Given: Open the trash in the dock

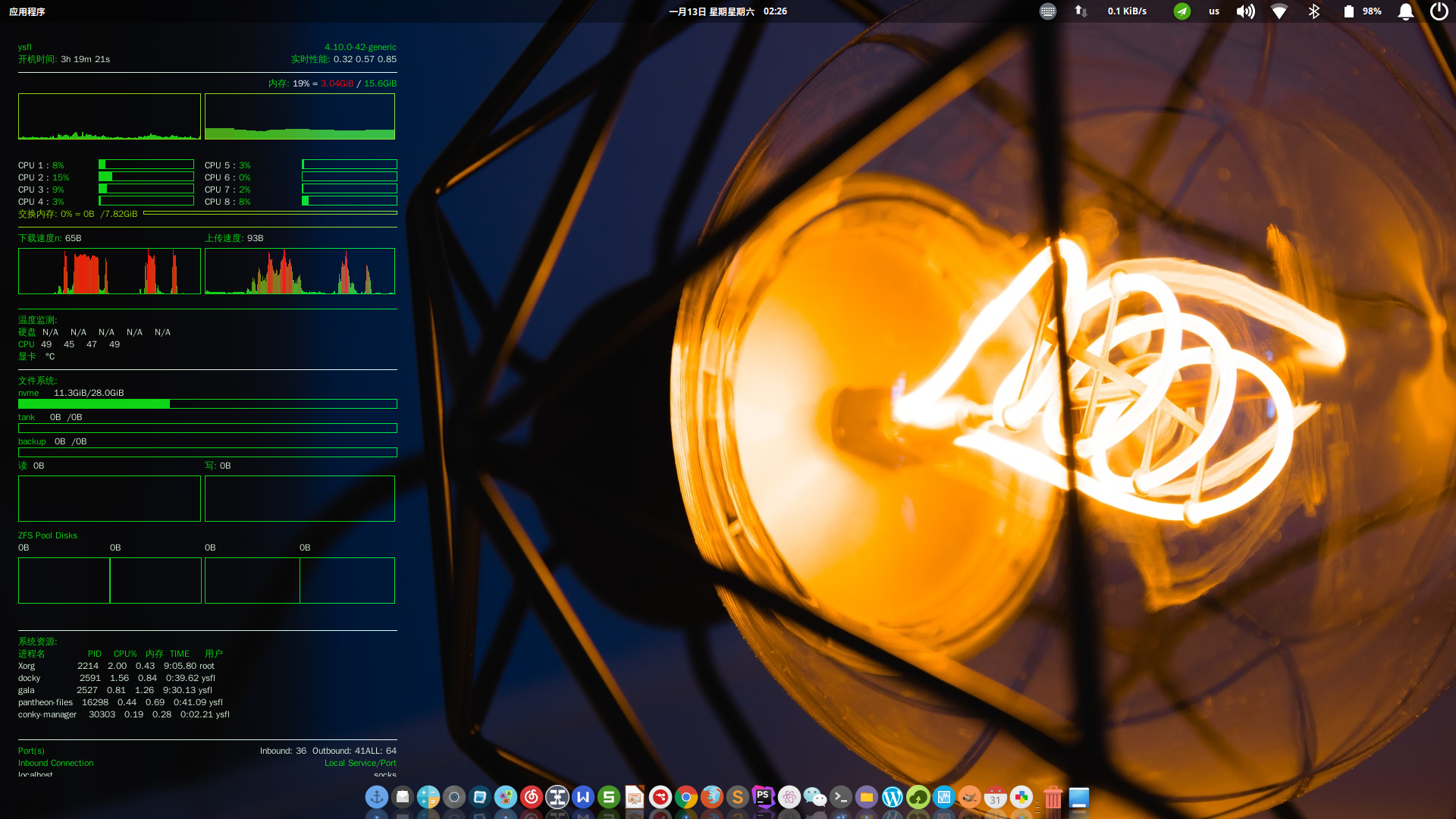Looking at the screenshot, I should (x=1053, y=797).
